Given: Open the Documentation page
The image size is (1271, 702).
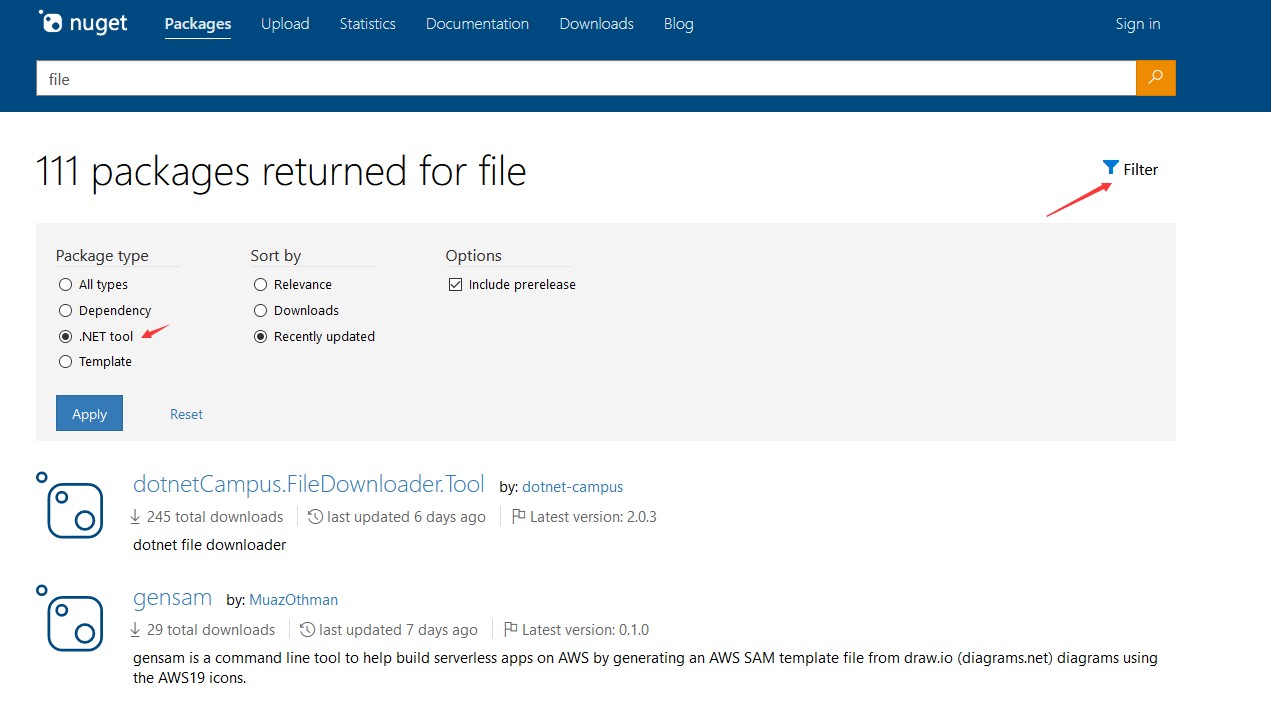Looking at the screenshot, I should pos(477,23).
